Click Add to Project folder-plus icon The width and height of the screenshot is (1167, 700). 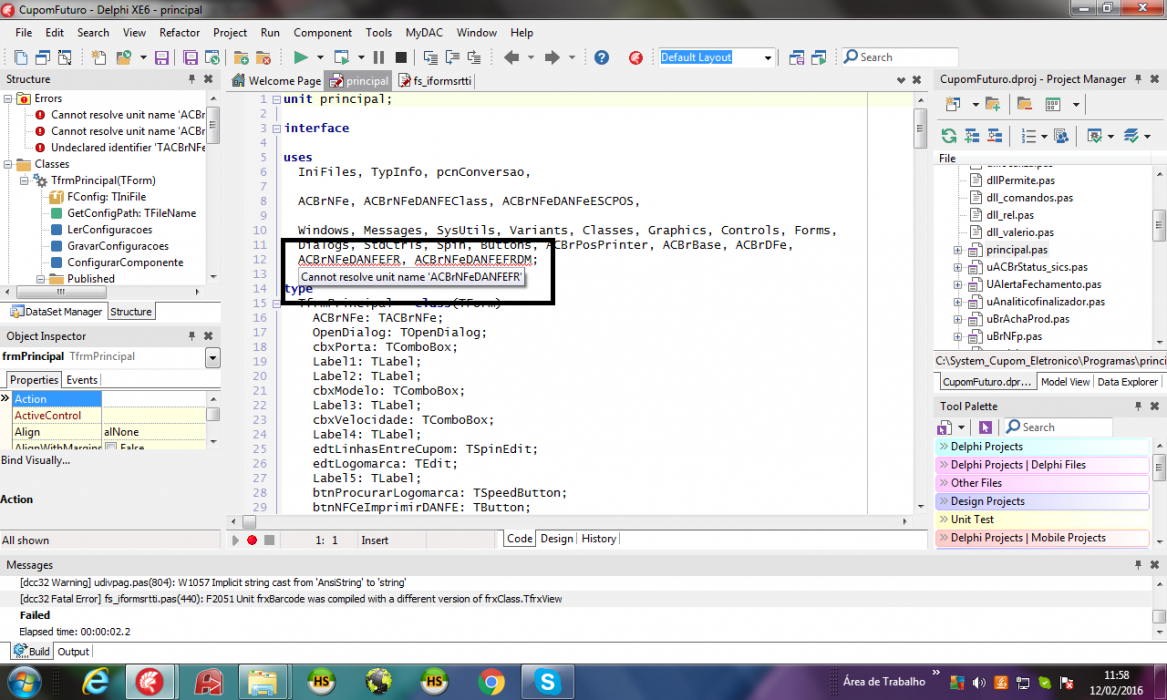(992, 104)
